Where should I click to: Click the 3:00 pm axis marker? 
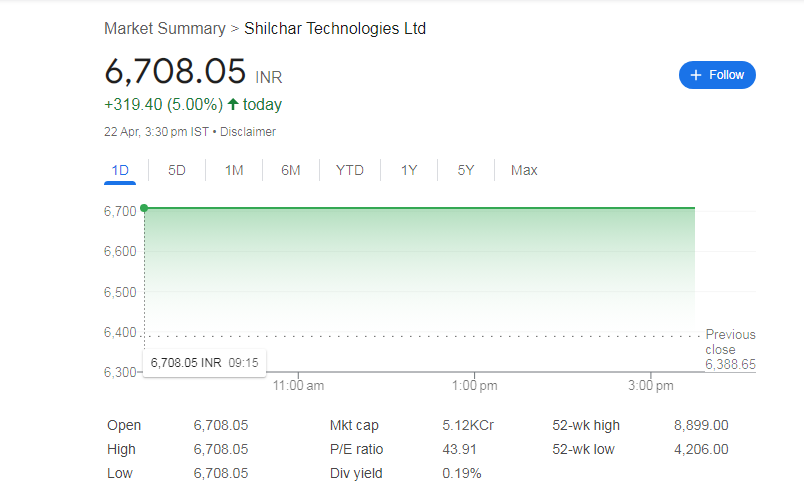[651, 386]
